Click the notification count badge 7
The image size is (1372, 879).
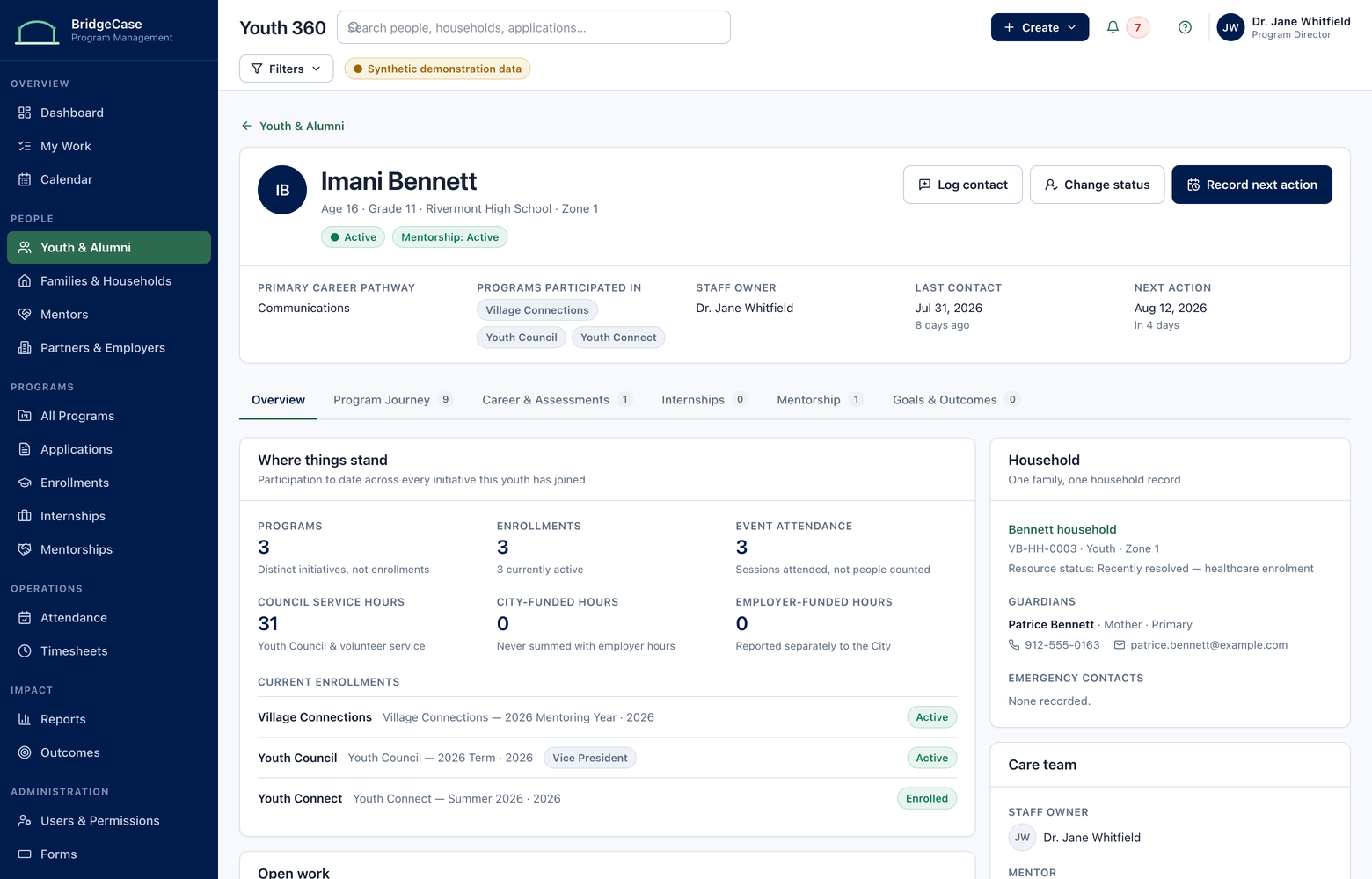coord(1138,27)
